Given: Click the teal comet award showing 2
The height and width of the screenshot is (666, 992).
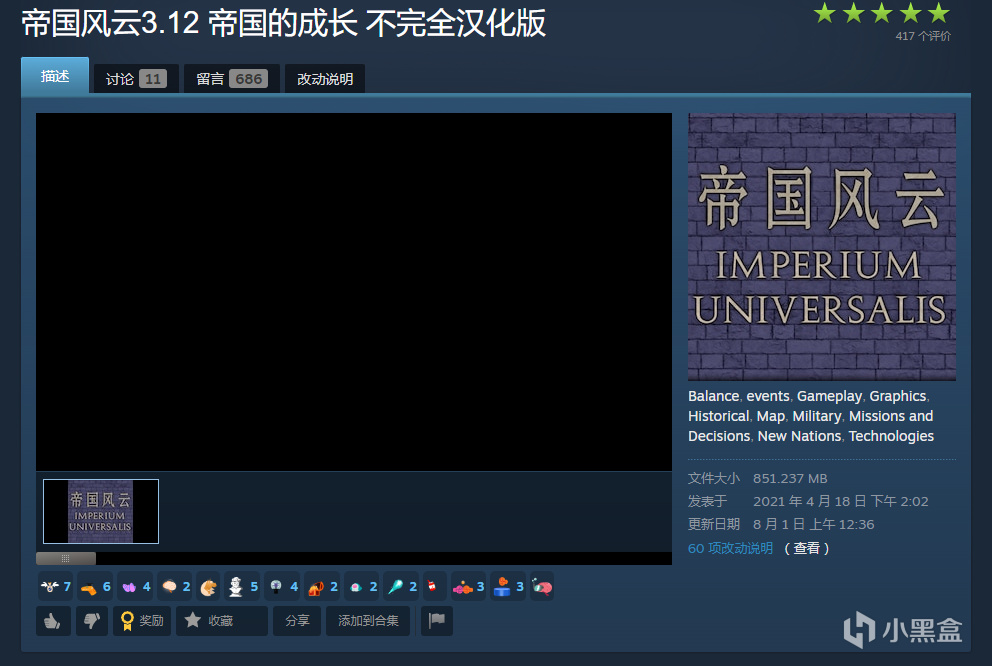Looking at the screenshot, I should 402,587.
